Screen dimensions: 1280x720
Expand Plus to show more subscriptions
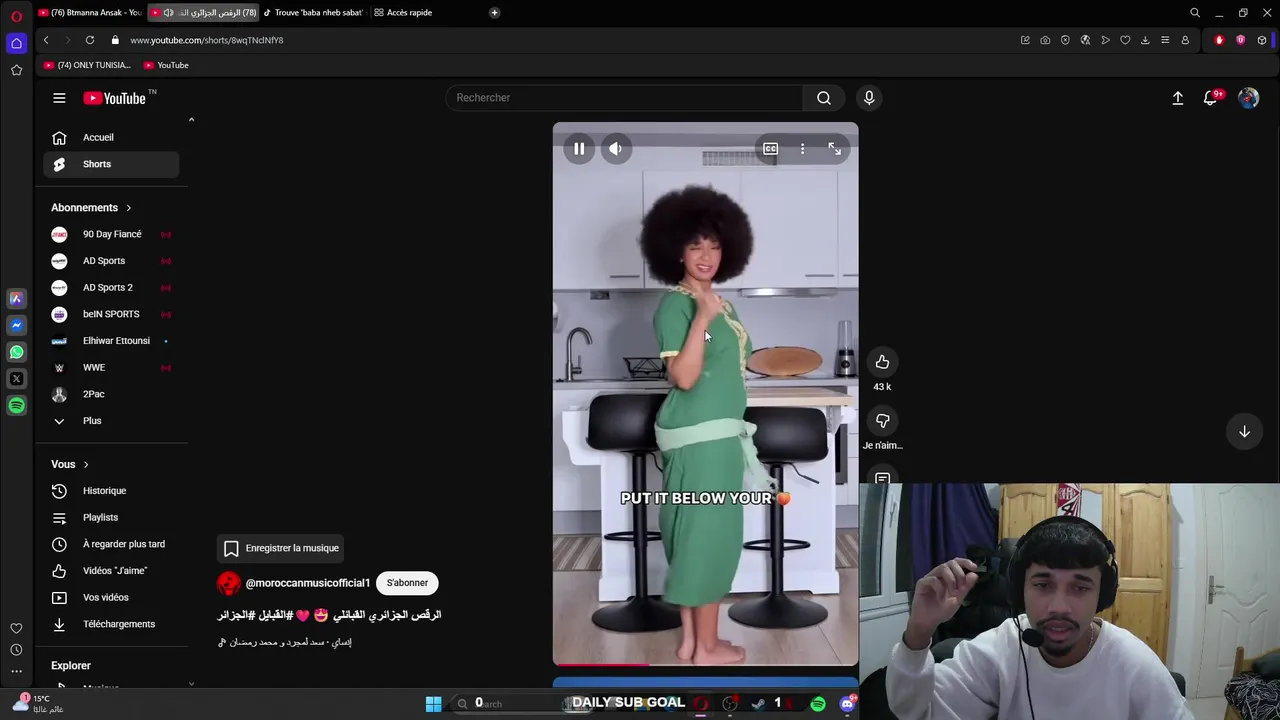[x=111, y=421]
